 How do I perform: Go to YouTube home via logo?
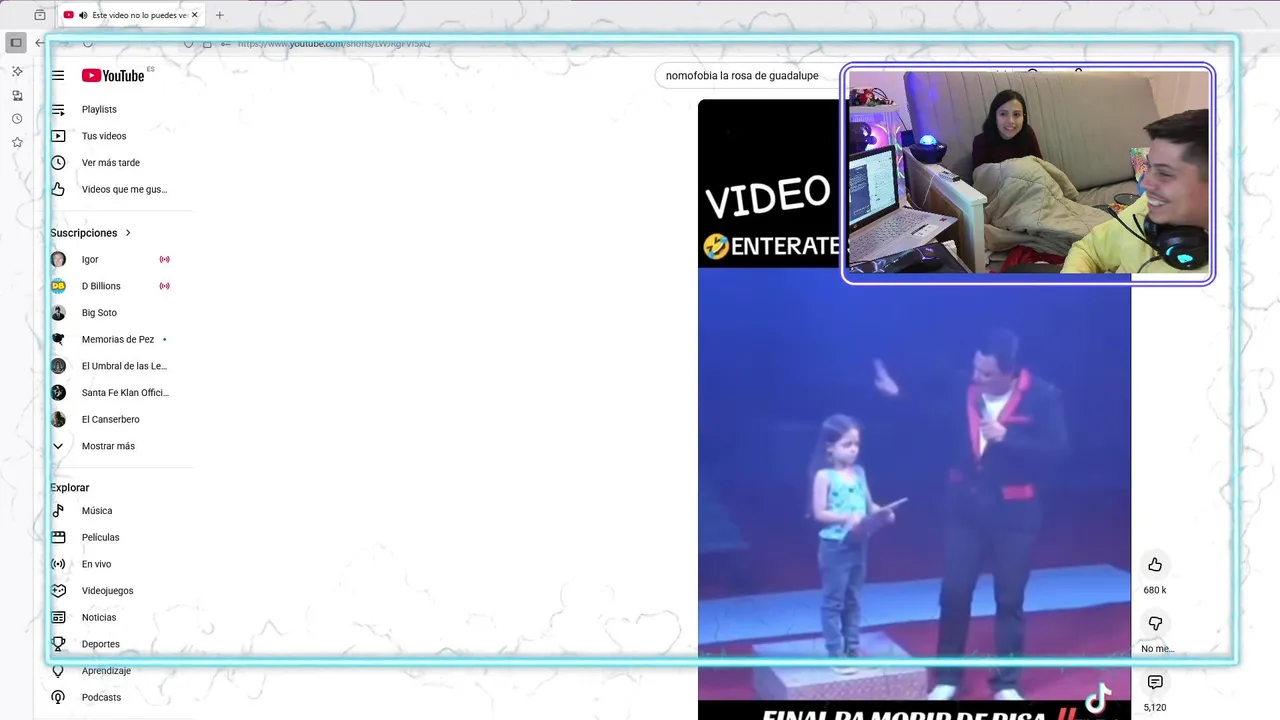coord(113,75)
